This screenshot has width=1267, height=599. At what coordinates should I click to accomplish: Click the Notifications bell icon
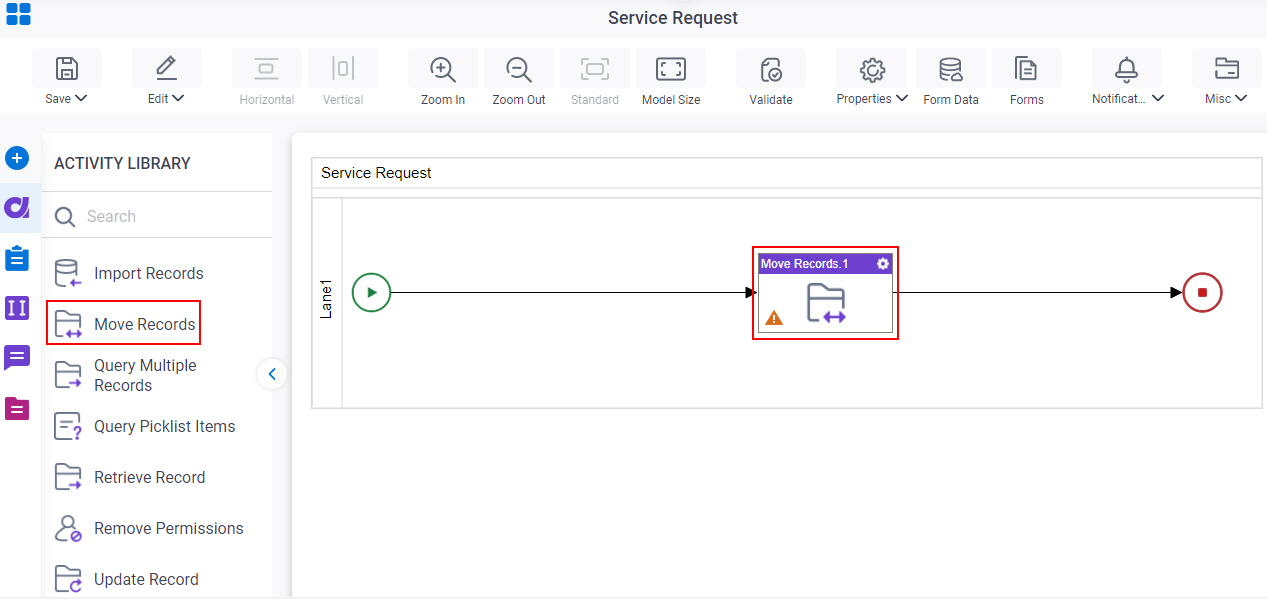(1126, 69)
